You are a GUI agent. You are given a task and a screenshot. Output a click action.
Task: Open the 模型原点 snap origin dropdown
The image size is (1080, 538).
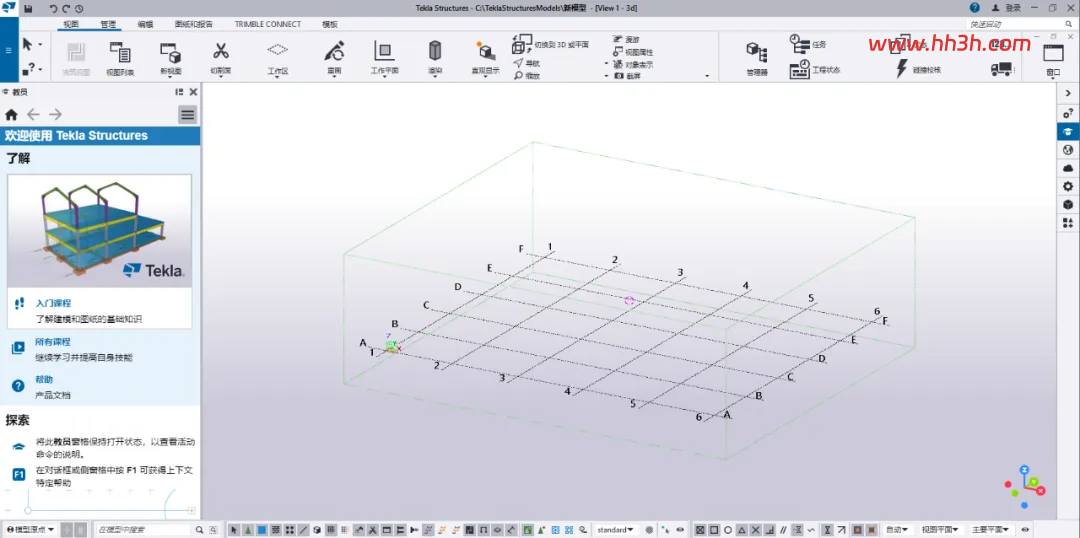pyautogui.click(x=31, y=530)
